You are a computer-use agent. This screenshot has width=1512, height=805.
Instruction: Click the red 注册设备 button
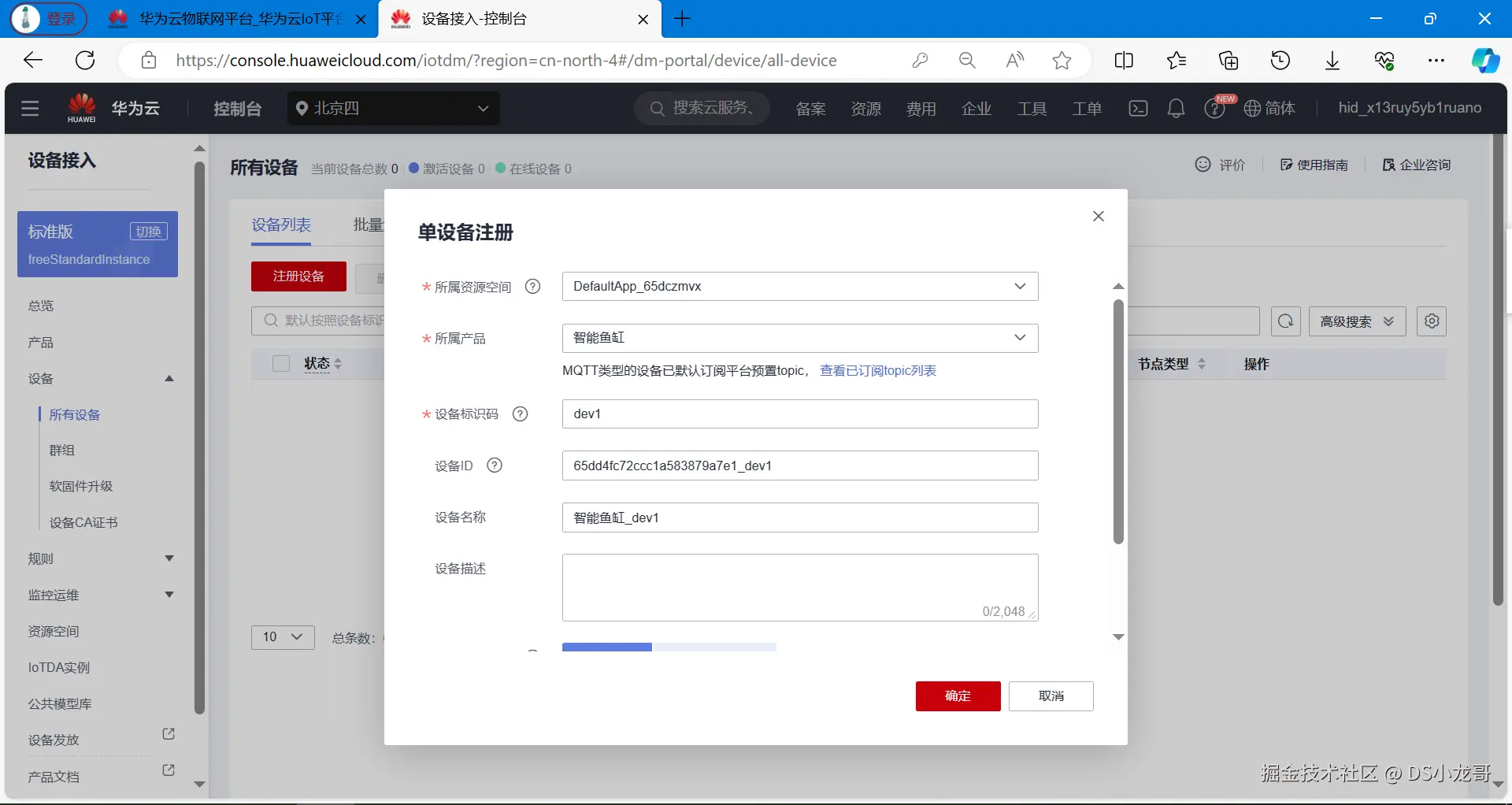(298, 276)
